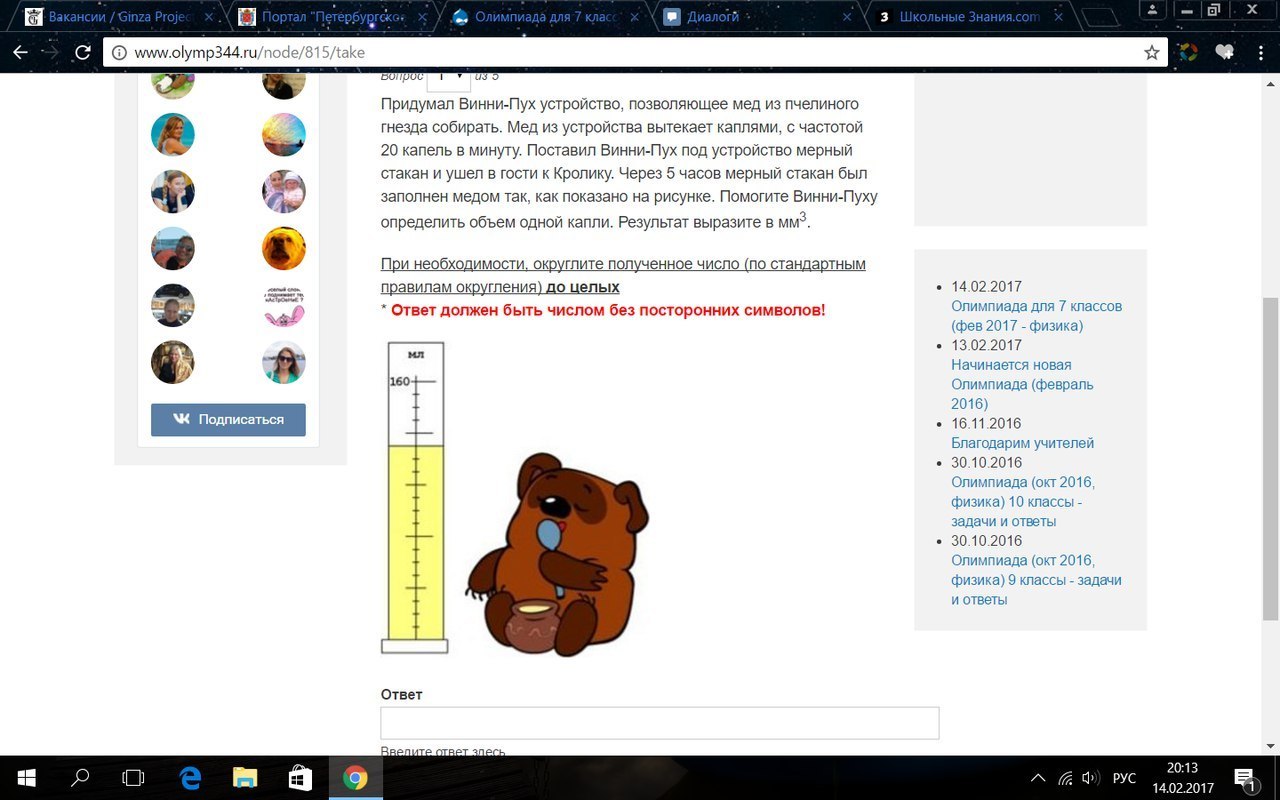1280x800 pixels.
Task: Switch the РУС input language indicator
Action: click(1124, 778)
